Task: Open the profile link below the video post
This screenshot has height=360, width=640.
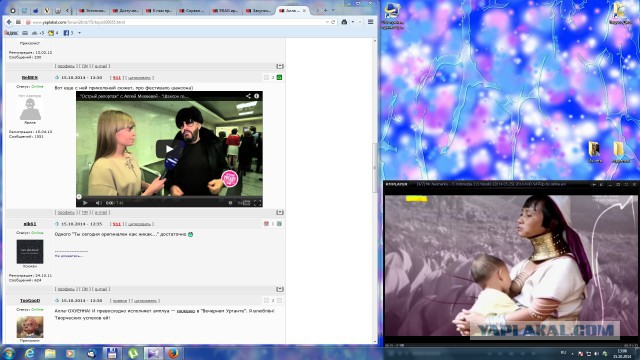Action: pyautogui.click(x=66, y=213)
